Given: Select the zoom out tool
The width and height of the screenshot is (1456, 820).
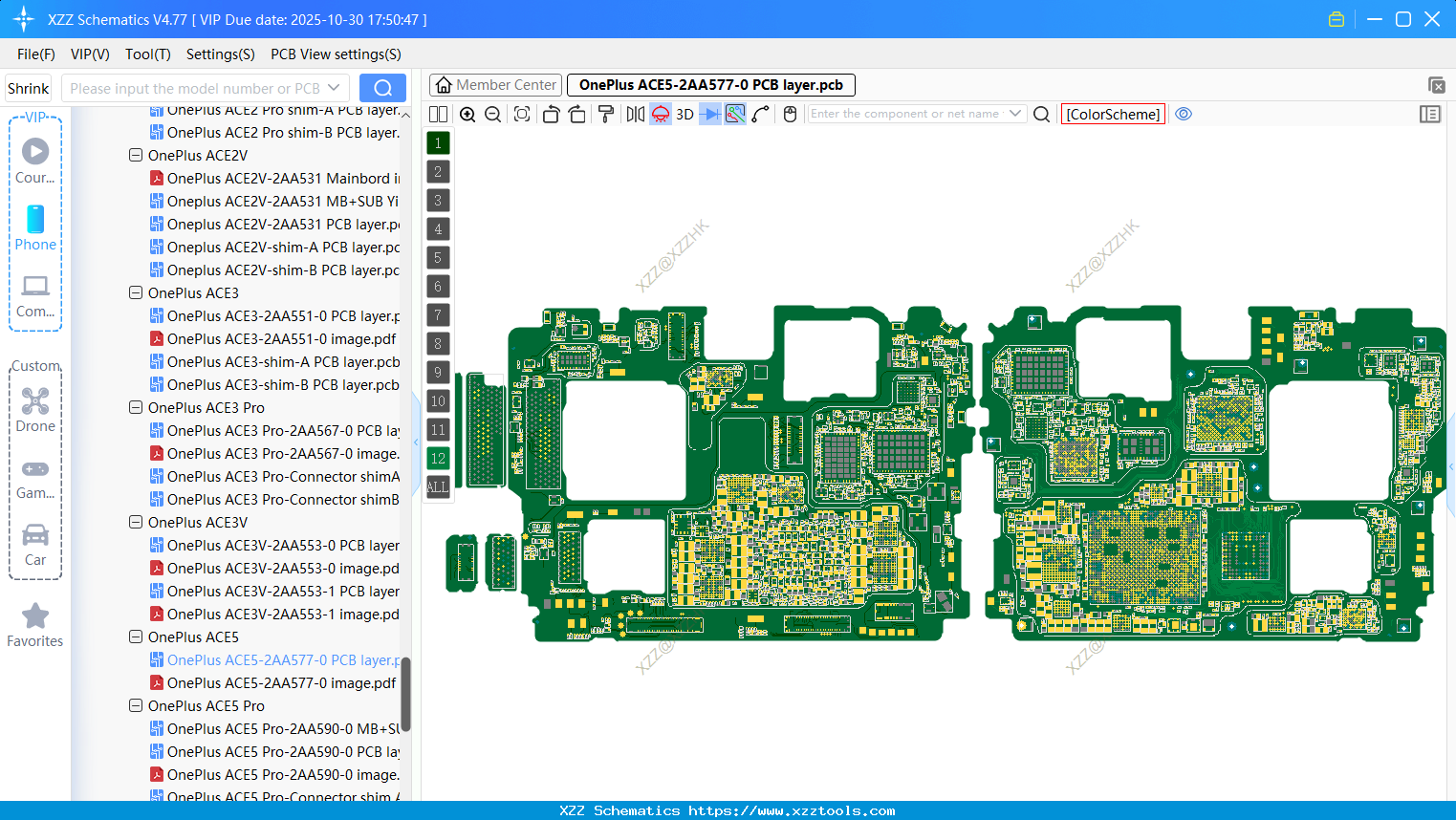Looking at the screenshot, I should tap(491, 114).
